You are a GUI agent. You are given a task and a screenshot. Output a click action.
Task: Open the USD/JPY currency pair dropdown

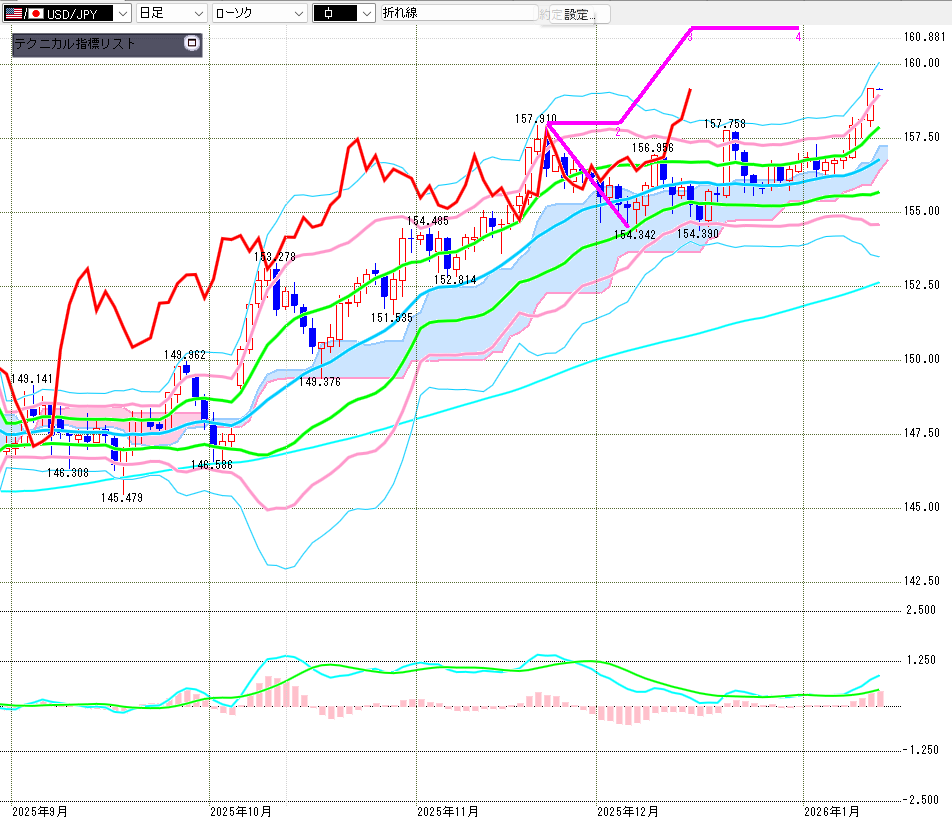point(122,13)
